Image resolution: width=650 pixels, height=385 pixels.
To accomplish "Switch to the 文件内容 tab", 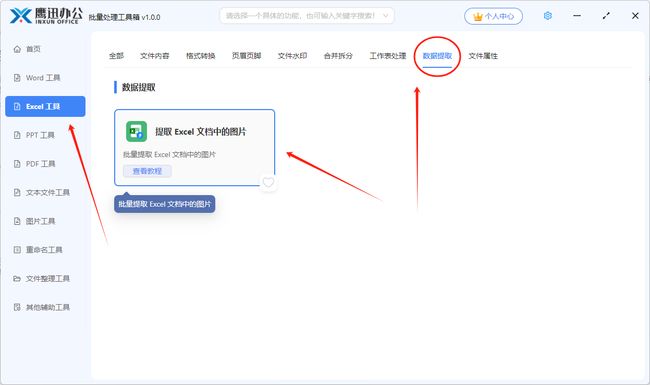I will (155, 56).
